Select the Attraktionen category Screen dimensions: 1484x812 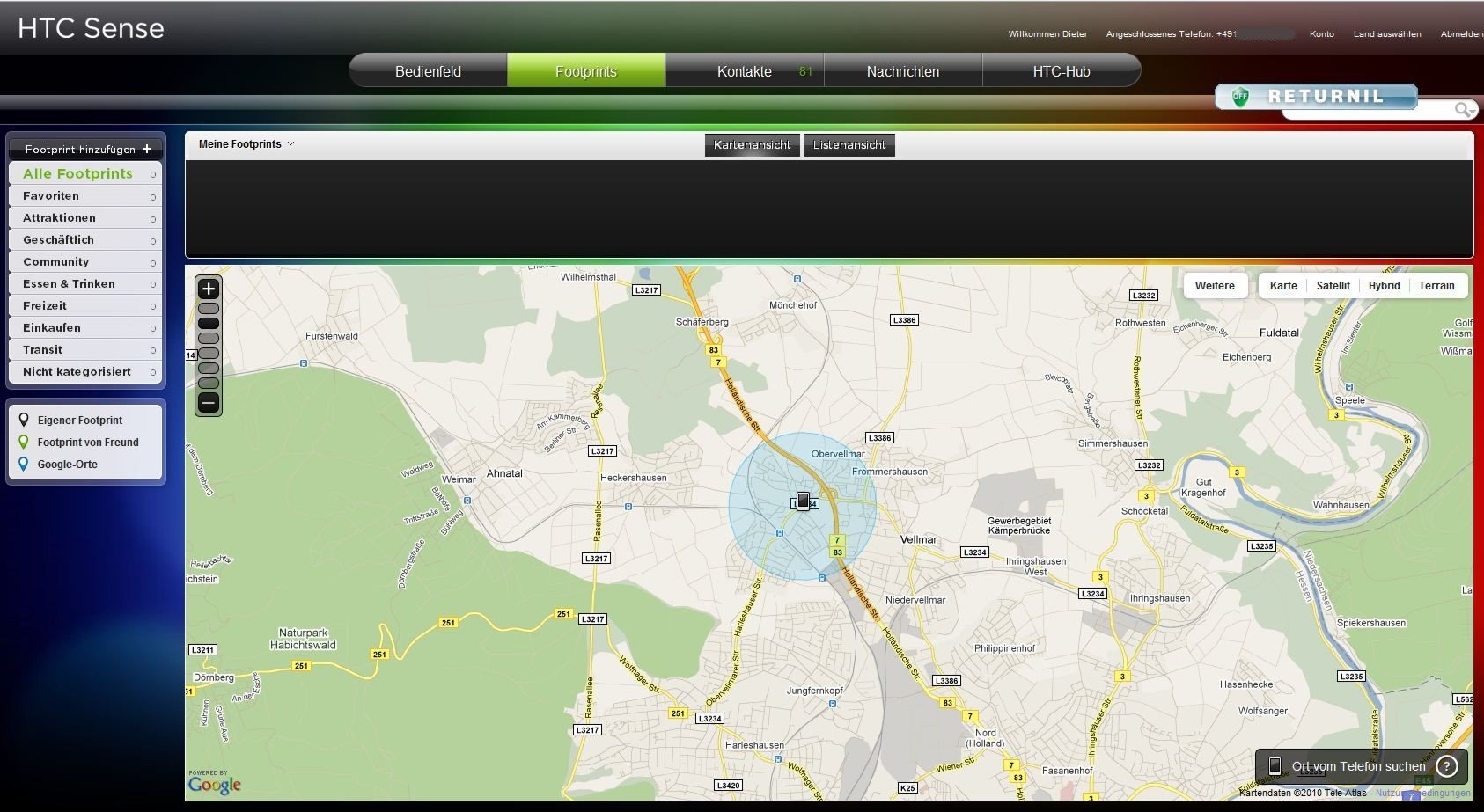pyautogui.click(x=86, y=217)
